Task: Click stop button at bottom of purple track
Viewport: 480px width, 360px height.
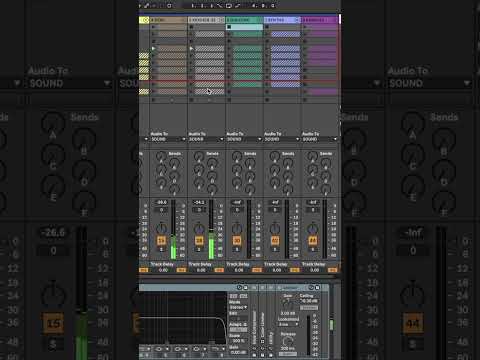Action: [305, 100]
